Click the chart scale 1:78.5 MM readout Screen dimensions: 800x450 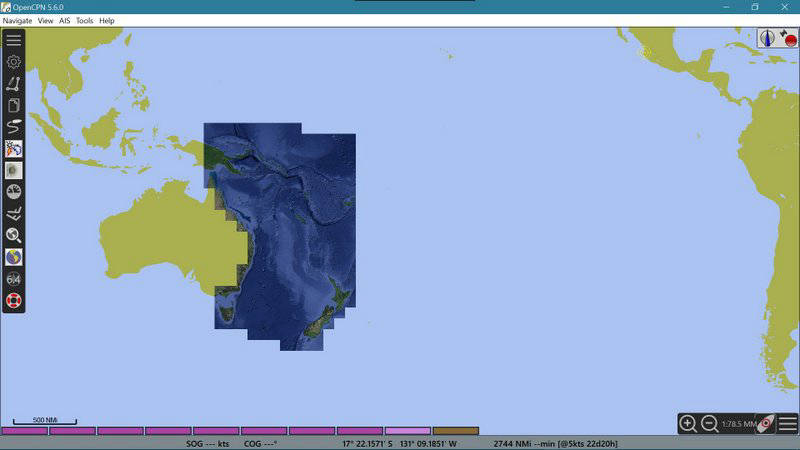point(737,424)
